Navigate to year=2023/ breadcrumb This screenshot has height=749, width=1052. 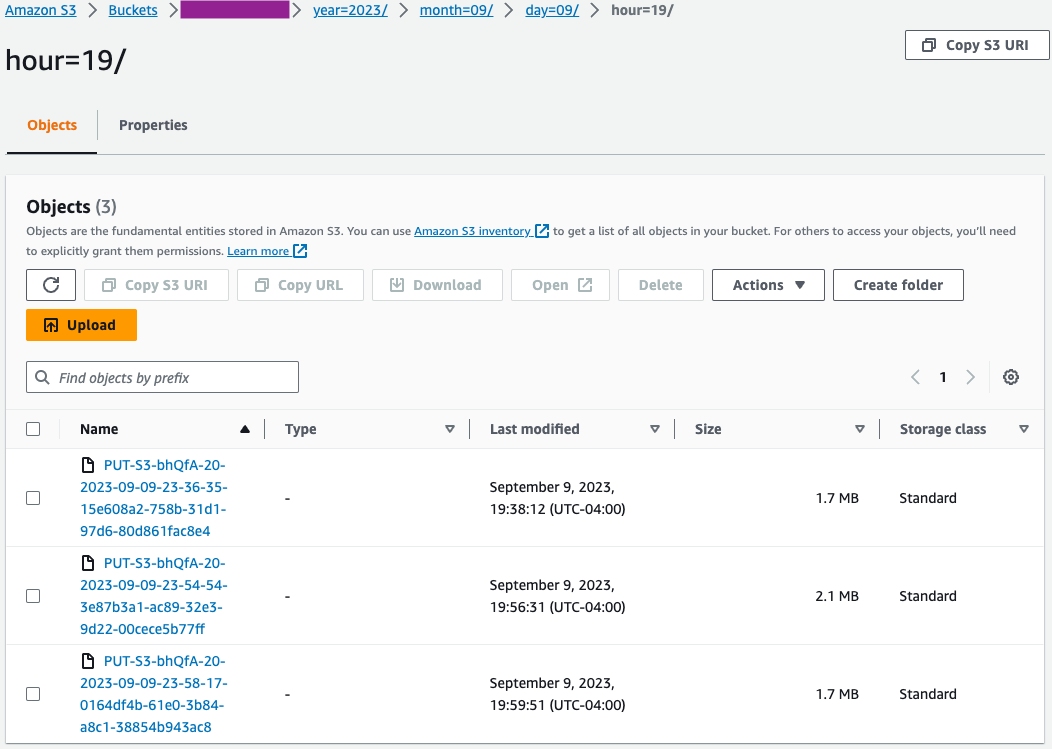coord(350,11)
